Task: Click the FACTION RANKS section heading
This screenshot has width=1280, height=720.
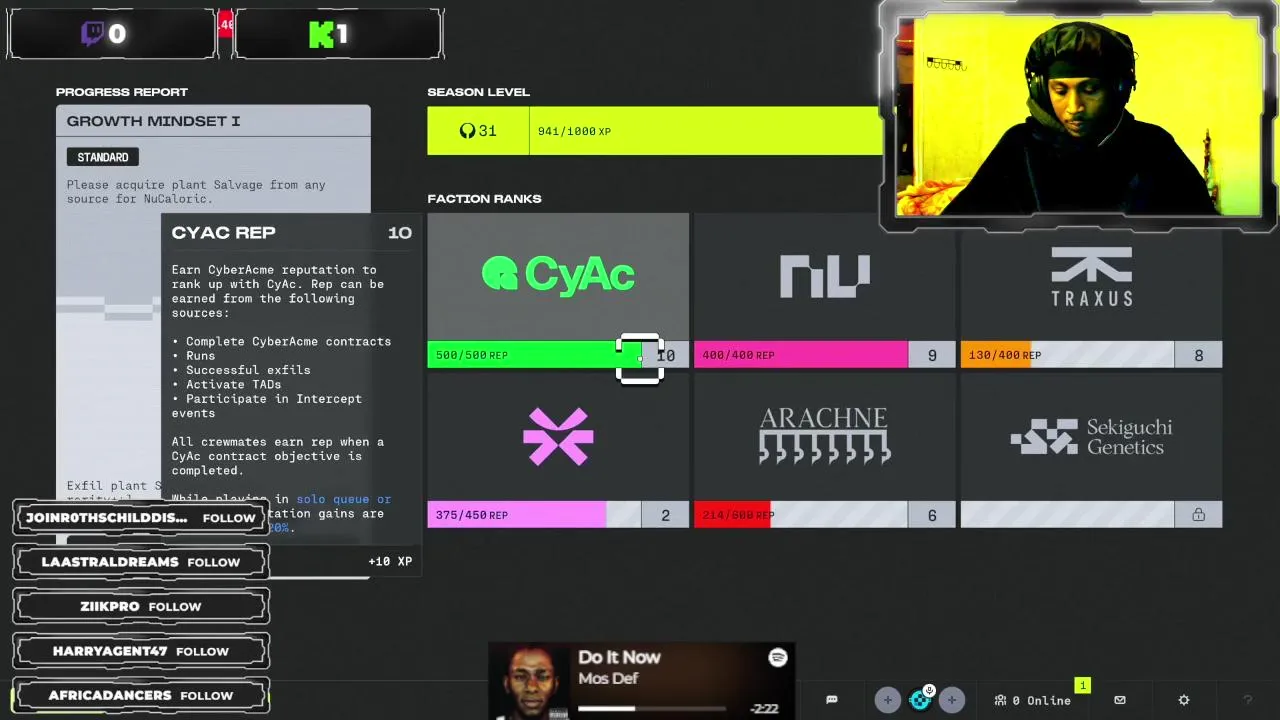Action: point(484,199)
